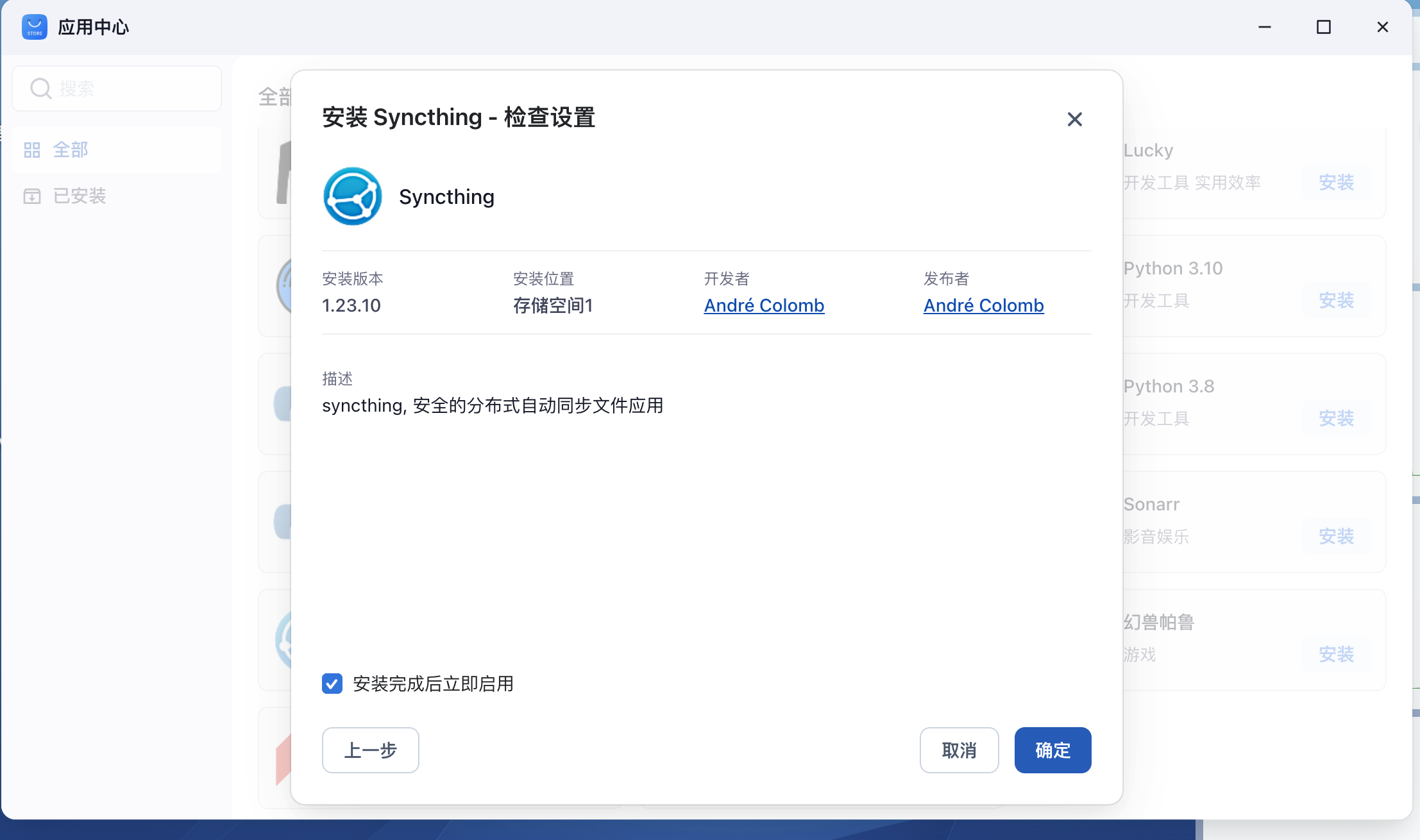The image size is (1420, 840).
Task: Click the search magnifier icon
Action: 41,88
